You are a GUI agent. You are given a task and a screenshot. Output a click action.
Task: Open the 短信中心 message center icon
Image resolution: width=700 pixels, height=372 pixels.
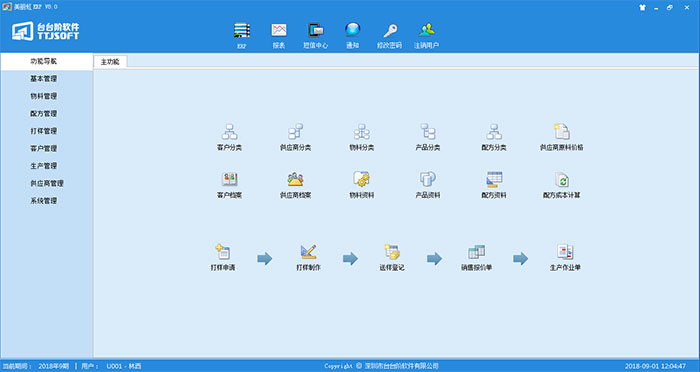[316, 31]
